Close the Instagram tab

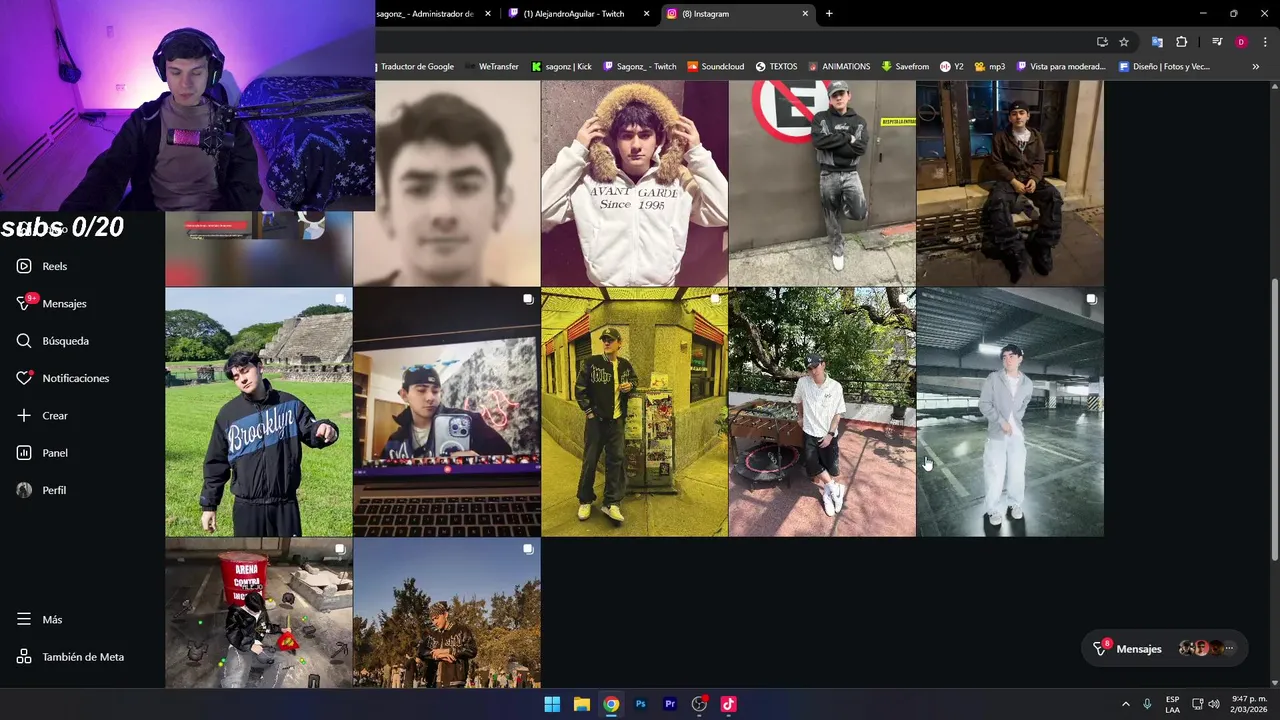point(805,14)
